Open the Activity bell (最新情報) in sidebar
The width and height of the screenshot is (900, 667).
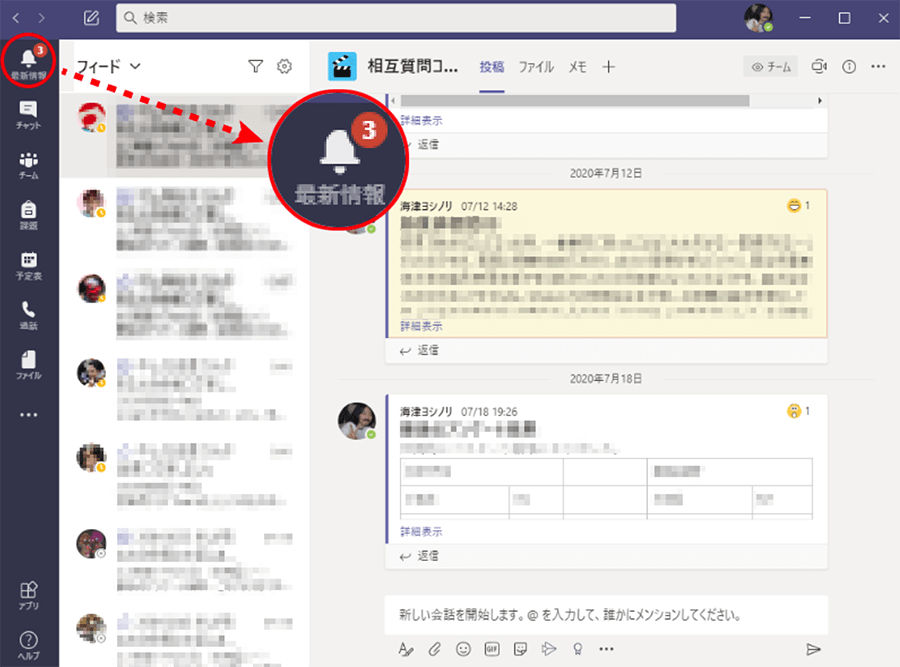pos(28,62)
